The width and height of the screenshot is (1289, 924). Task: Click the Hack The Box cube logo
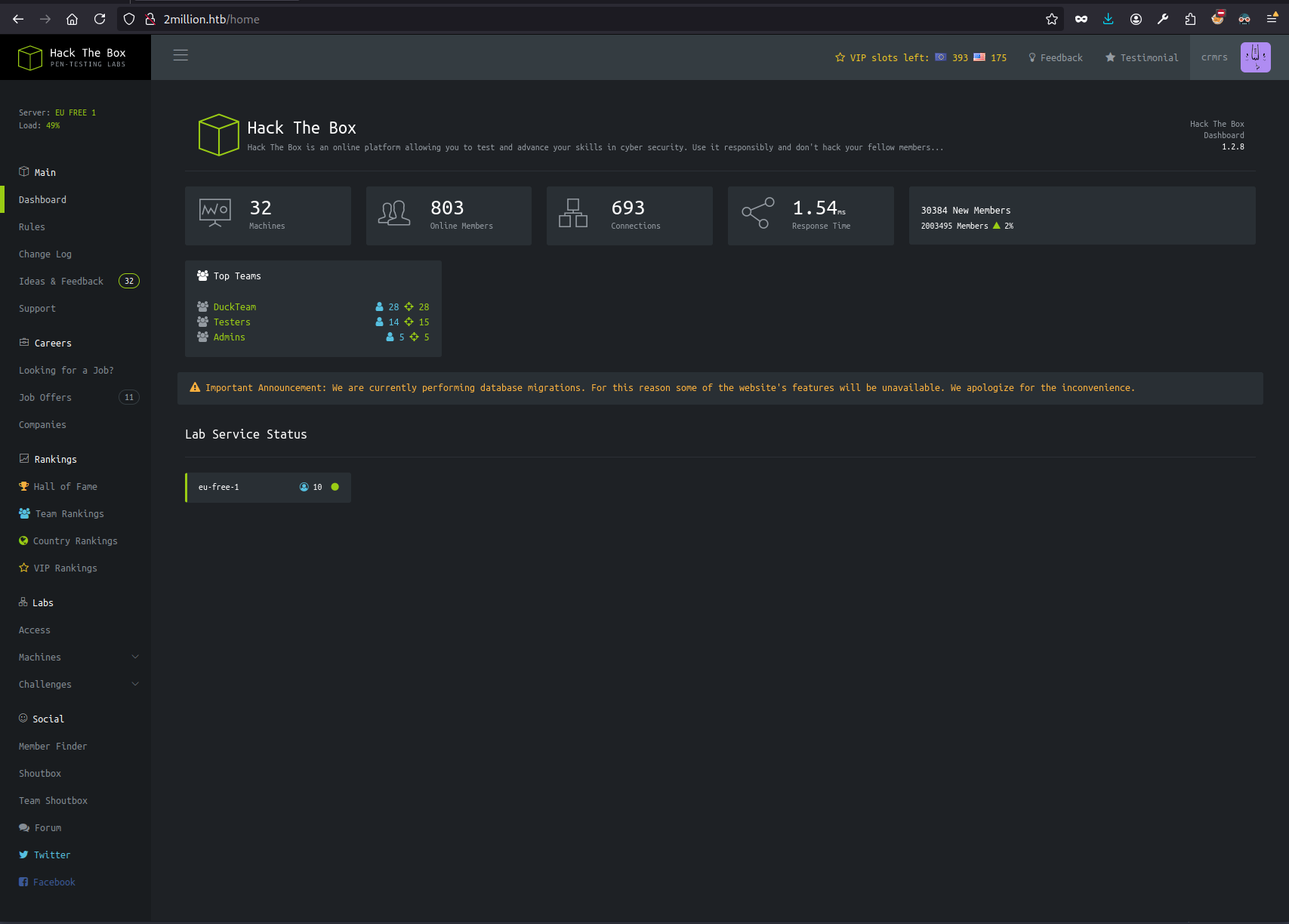(x=30, y=57)
